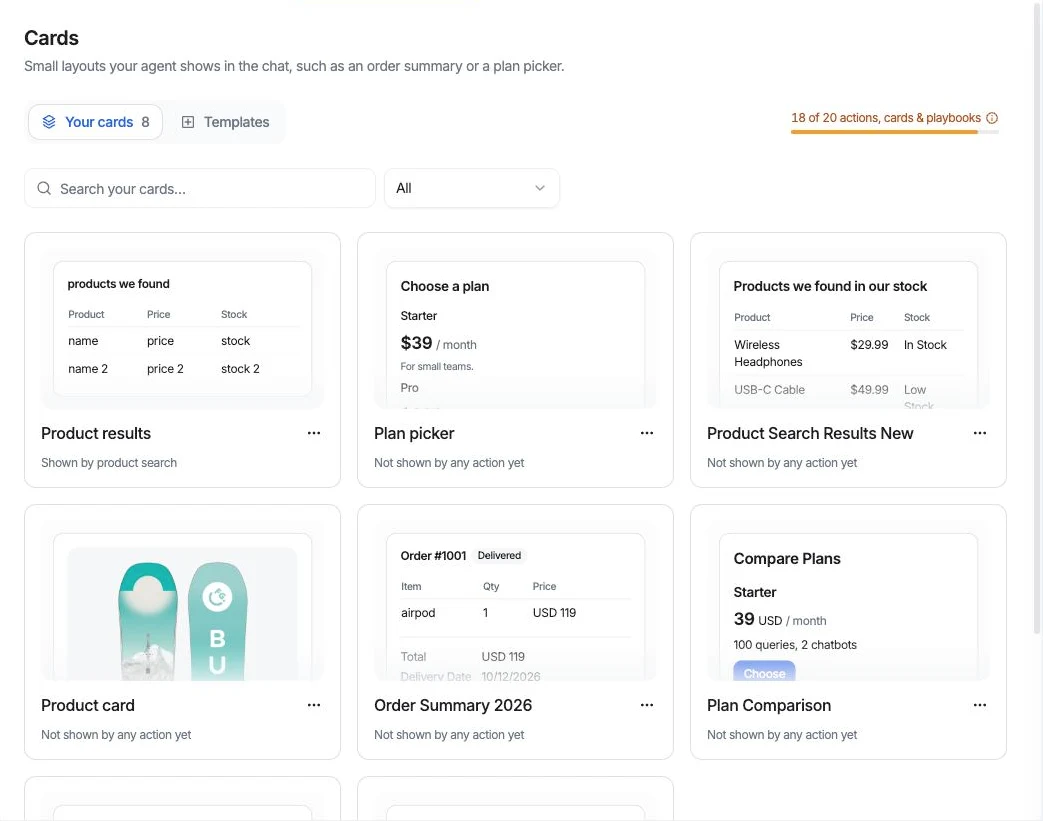This screenshot has height=821, width=1043.
Task: Open the Product Search Results New options menu
Action: (980, 433)
